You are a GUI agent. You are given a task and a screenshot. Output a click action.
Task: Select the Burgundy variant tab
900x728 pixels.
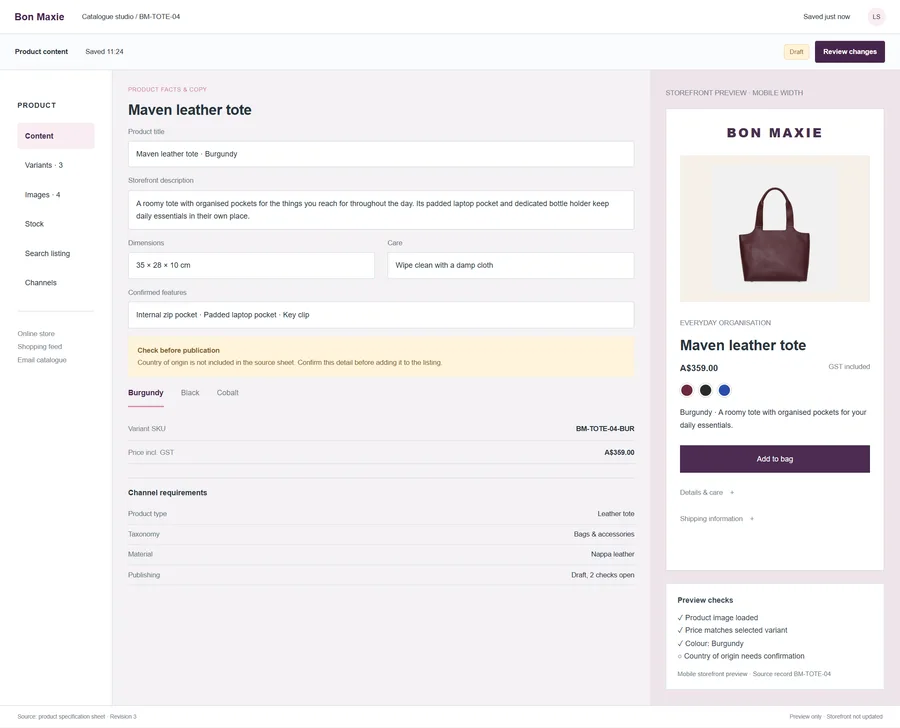(x=146, y=393)
